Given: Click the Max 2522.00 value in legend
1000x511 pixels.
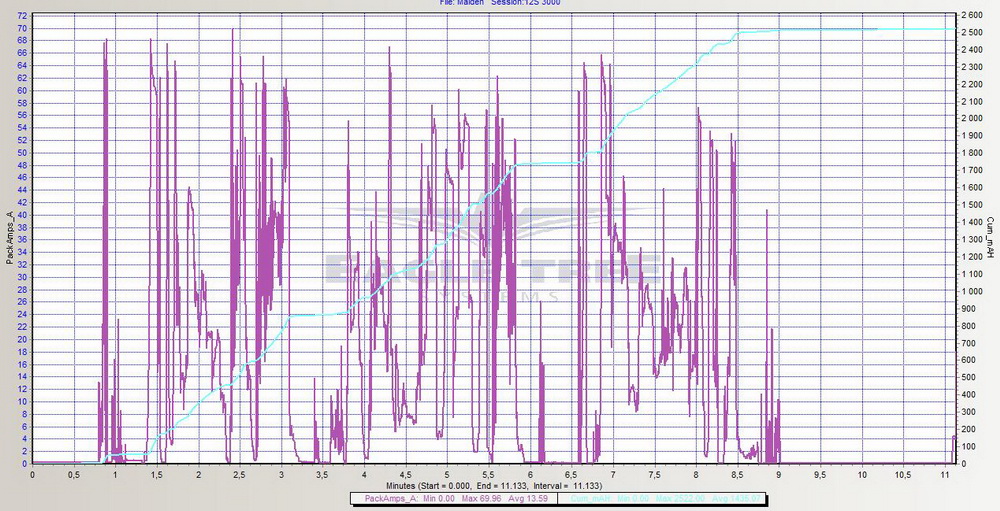Looking at the screenshot, I should click(682, 498).
